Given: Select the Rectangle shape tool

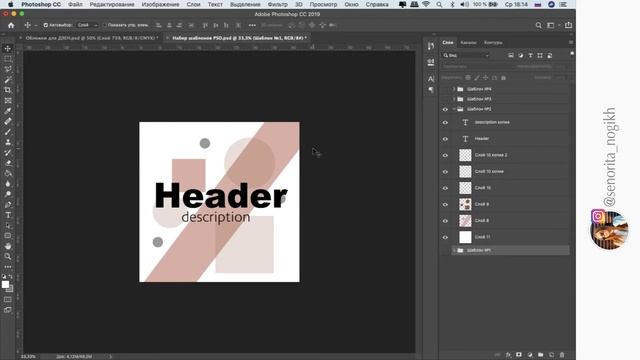Looking at the screenshot, I should (8, 236).
